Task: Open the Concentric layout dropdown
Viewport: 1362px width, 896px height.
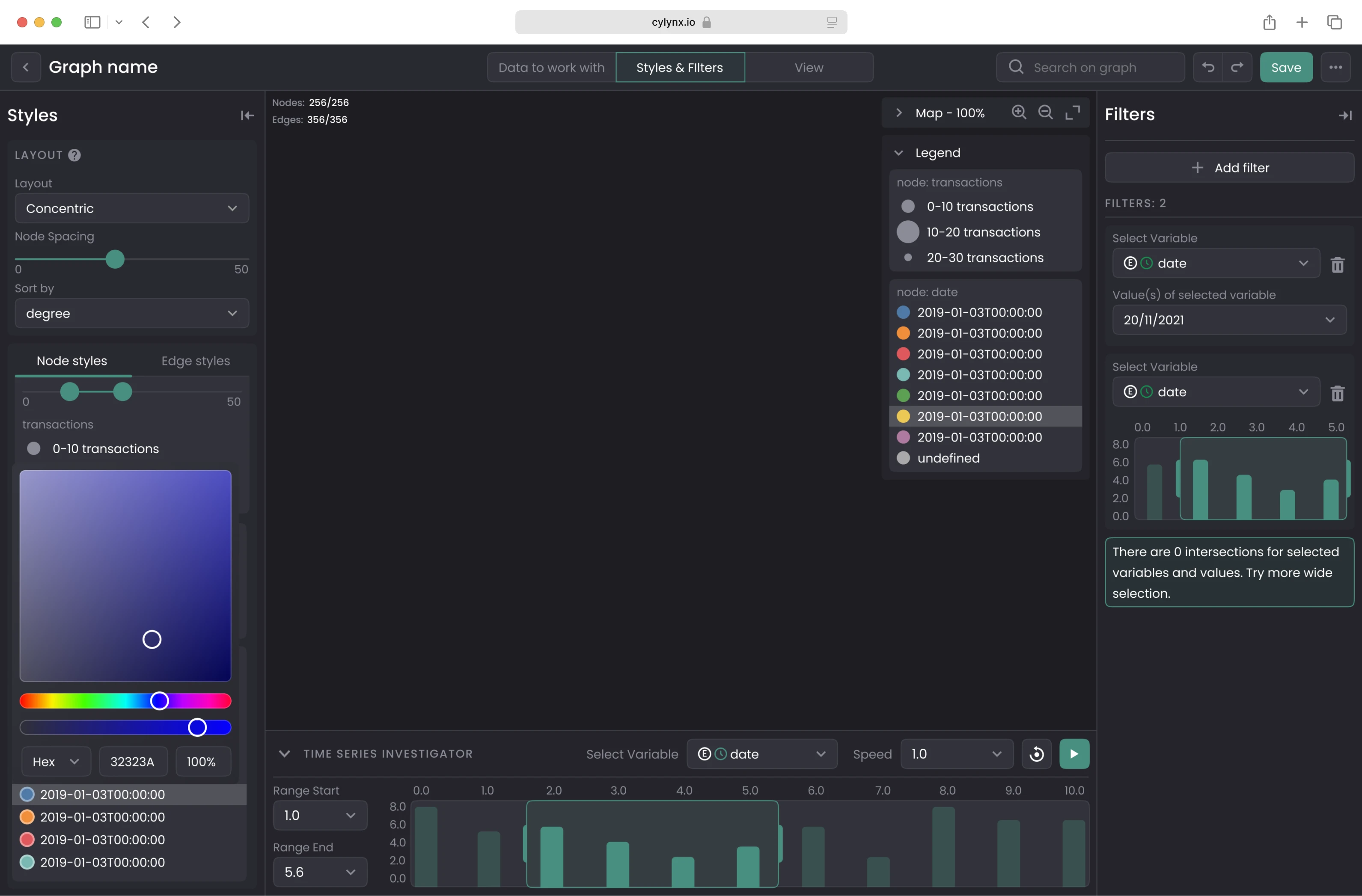Action: pyautogui.click(x=132, y=208)
